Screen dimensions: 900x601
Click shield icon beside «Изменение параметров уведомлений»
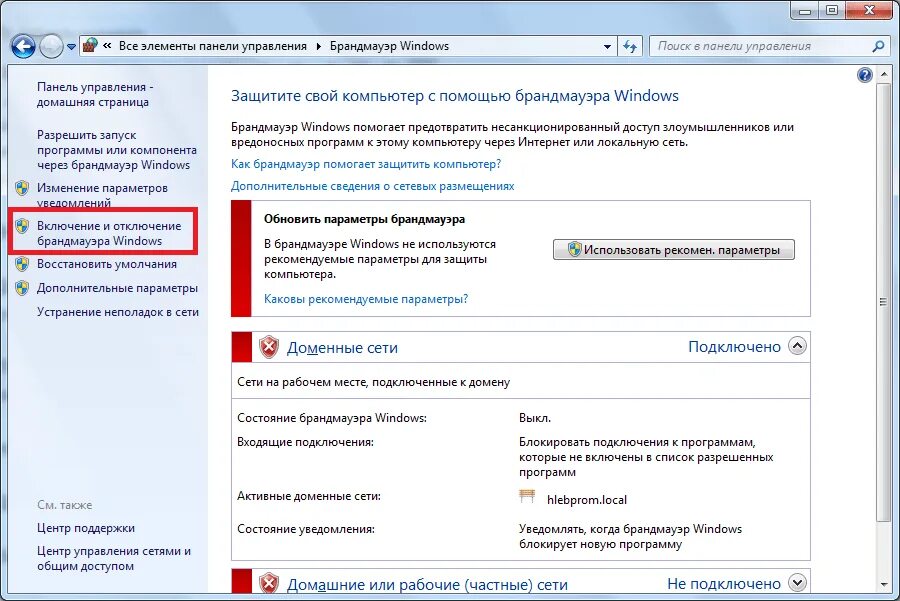[x=22, y=188]
